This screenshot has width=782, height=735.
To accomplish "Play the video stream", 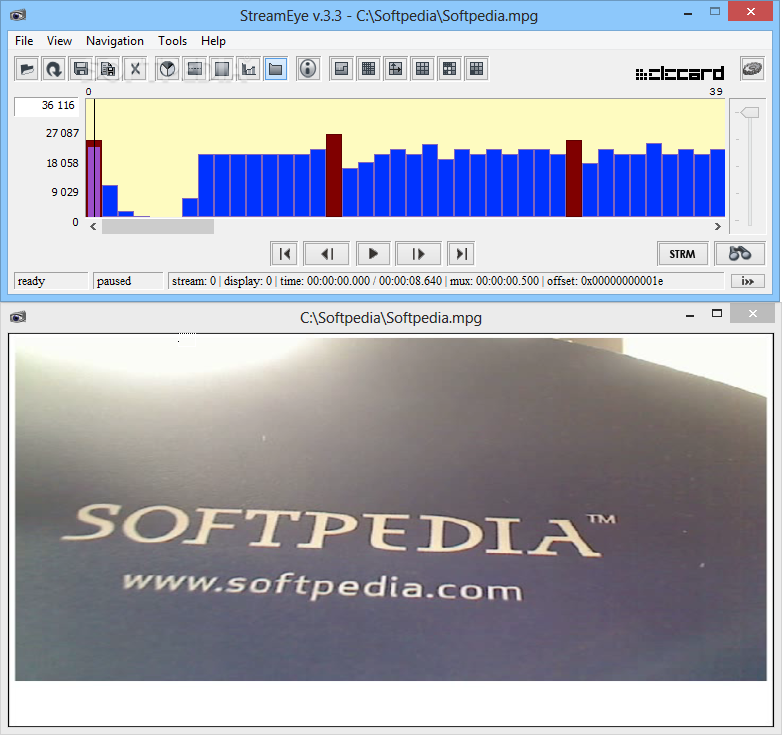I will [x=373, y=254].
